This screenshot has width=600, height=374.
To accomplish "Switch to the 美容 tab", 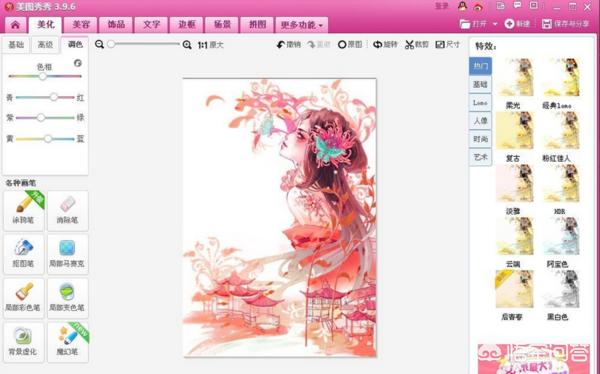I will [81, 25].
